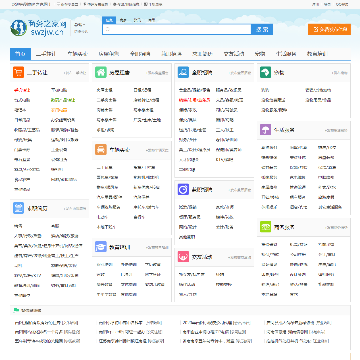The width and height of the screenshot is (360, 360).
Task: Focus the main search input field
Action: click(x=177, y=29)
